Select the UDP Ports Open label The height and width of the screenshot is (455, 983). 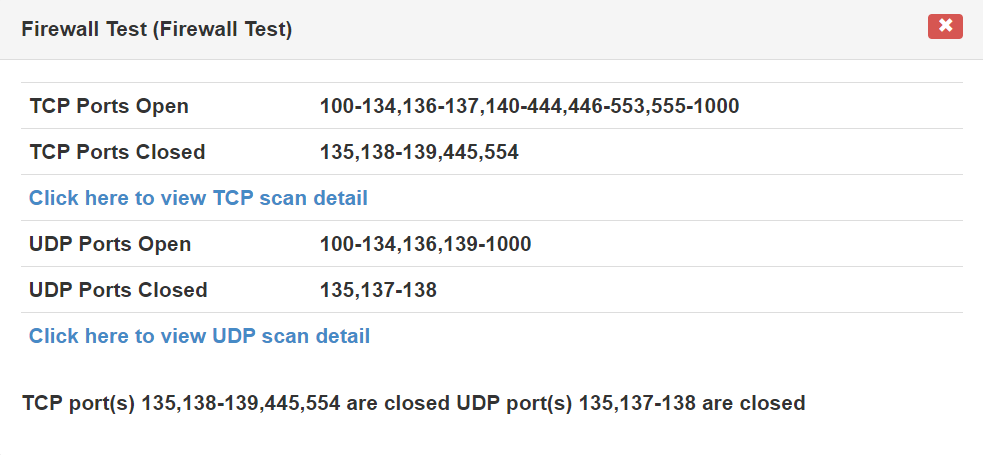110,244
